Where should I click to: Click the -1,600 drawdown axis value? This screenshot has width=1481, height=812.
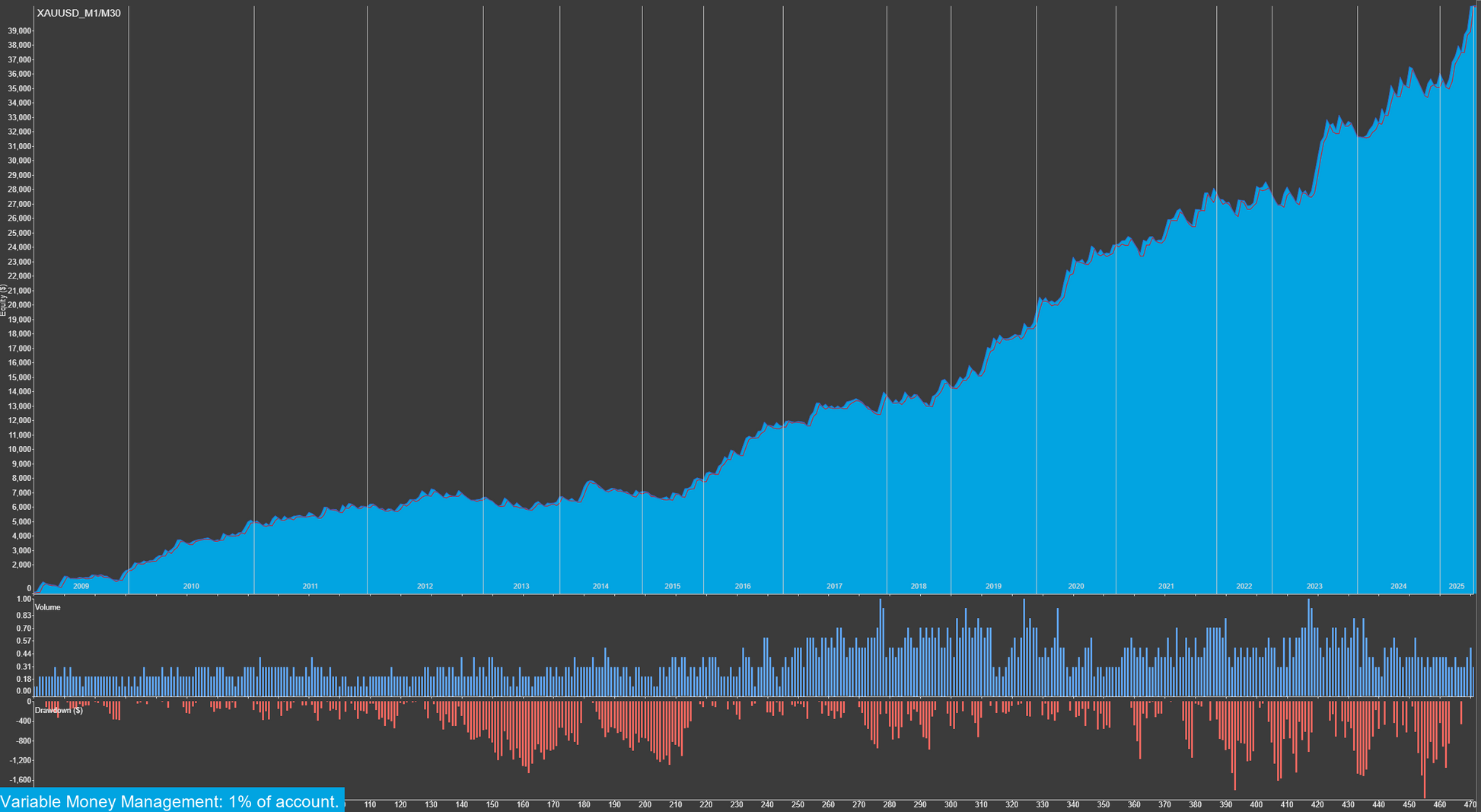[x=21, y=780]
